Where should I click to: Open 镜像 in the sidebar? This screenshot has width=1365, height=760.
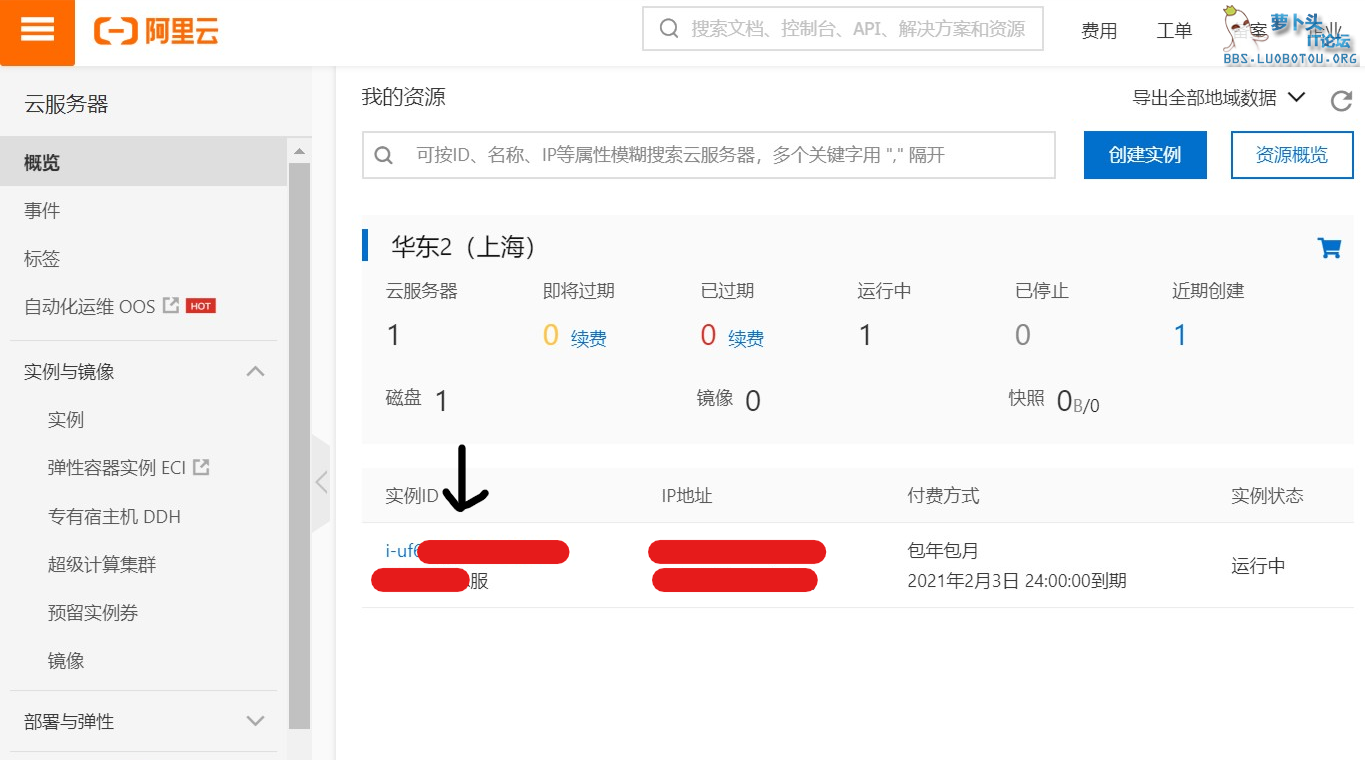click(x=66, y=661)
